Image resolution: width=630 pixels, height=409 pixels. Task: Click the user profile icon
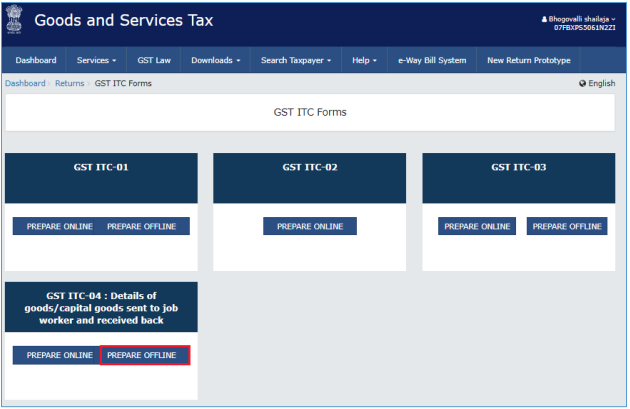(x=545, y=19)
